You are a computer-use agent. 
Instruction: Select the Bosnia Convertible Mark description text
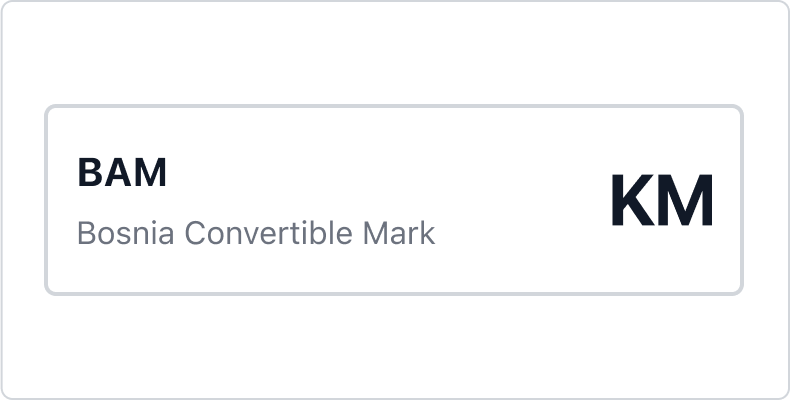pos(256,234)
